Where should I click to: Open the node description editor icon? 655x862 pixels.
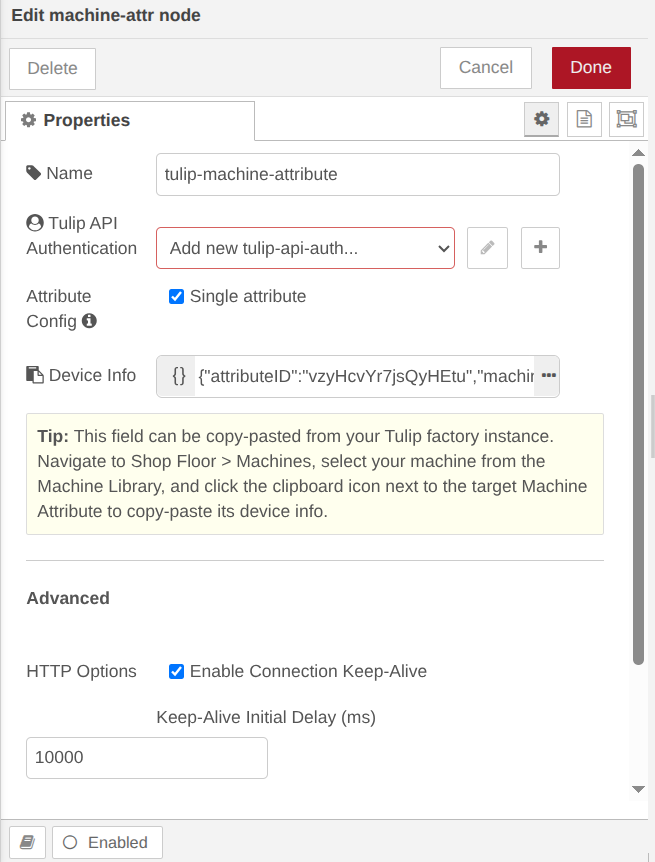(x=584, y=118)
